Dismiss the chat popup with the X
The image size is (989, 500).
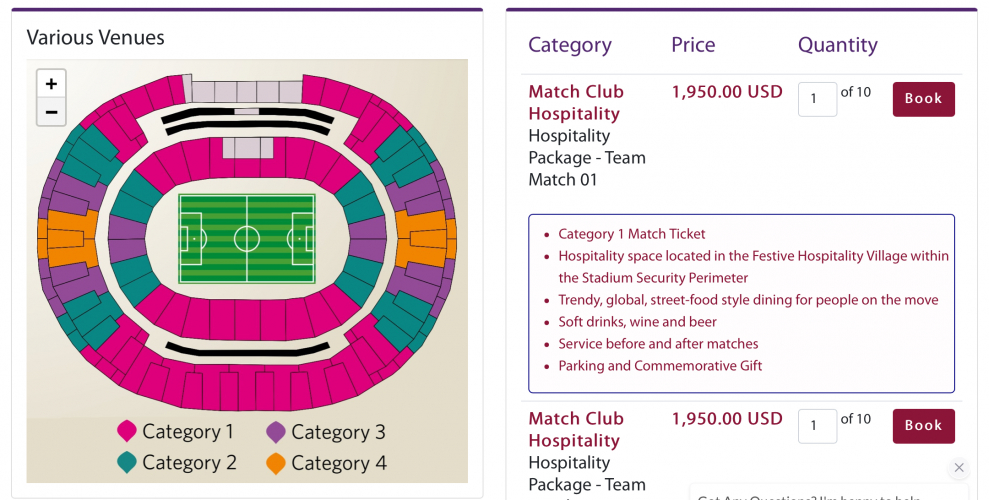point(959,467)
